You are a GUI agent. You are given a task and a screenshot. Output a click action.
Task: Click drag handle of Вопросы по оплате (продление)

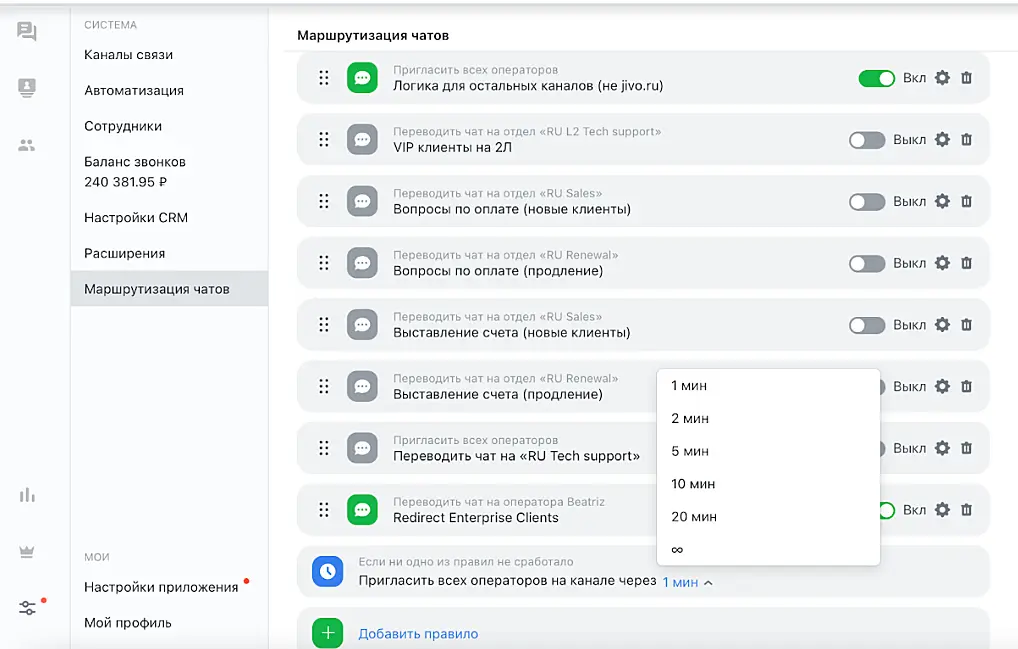[324, 263]
